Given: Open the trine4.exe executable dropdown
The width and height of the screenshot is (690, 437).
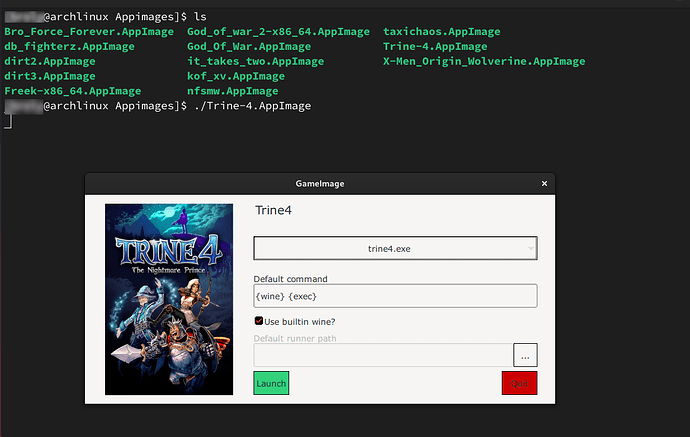Looking at the screenshot, I should coord(395,248).
